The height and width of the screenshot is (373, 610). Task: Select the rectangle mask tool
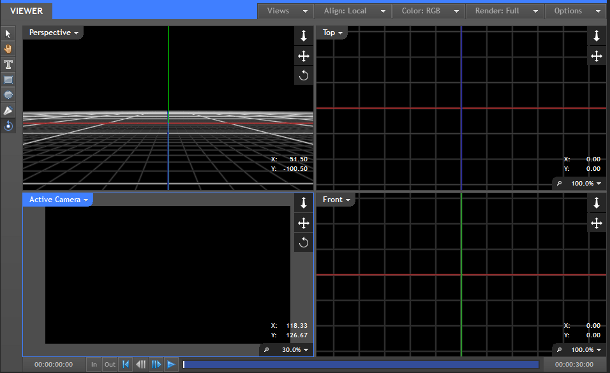tap(8, 80)
